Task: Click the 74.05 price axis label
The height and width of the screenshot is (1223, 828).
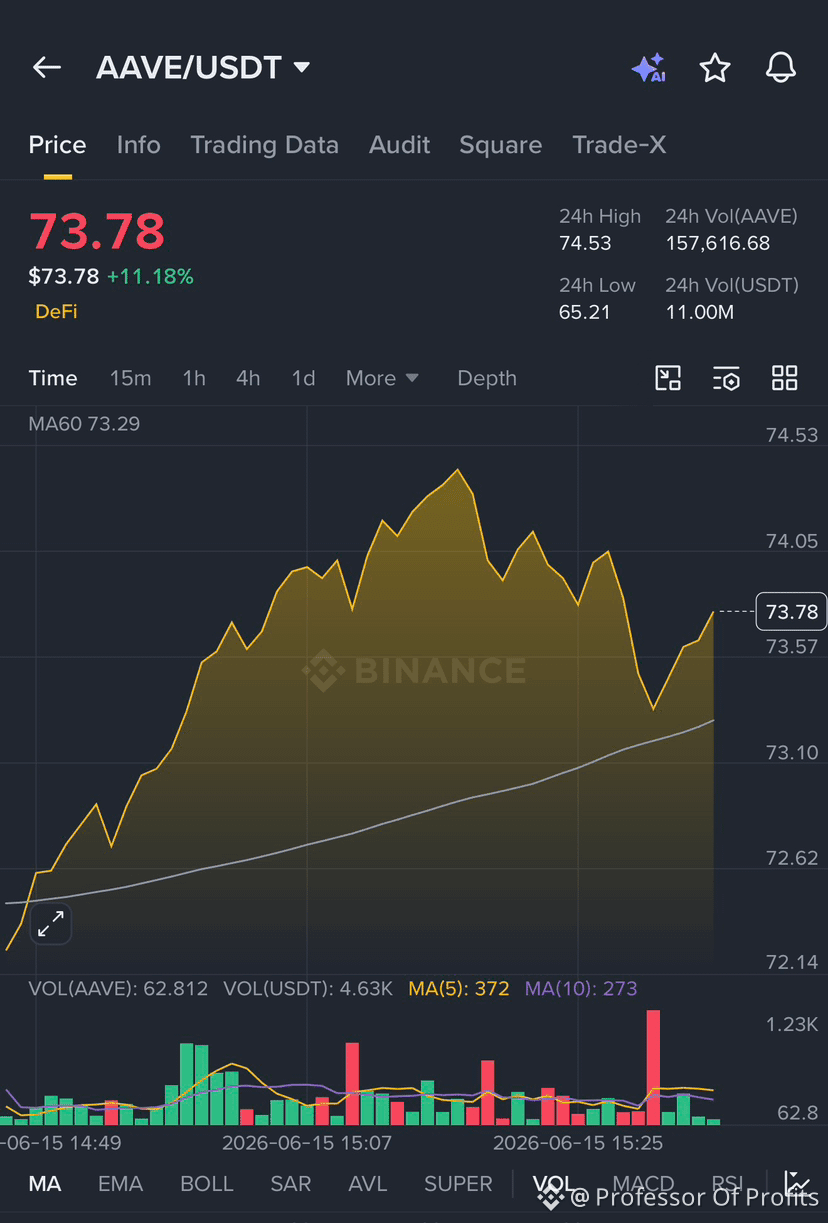Action: coord(792,541)
